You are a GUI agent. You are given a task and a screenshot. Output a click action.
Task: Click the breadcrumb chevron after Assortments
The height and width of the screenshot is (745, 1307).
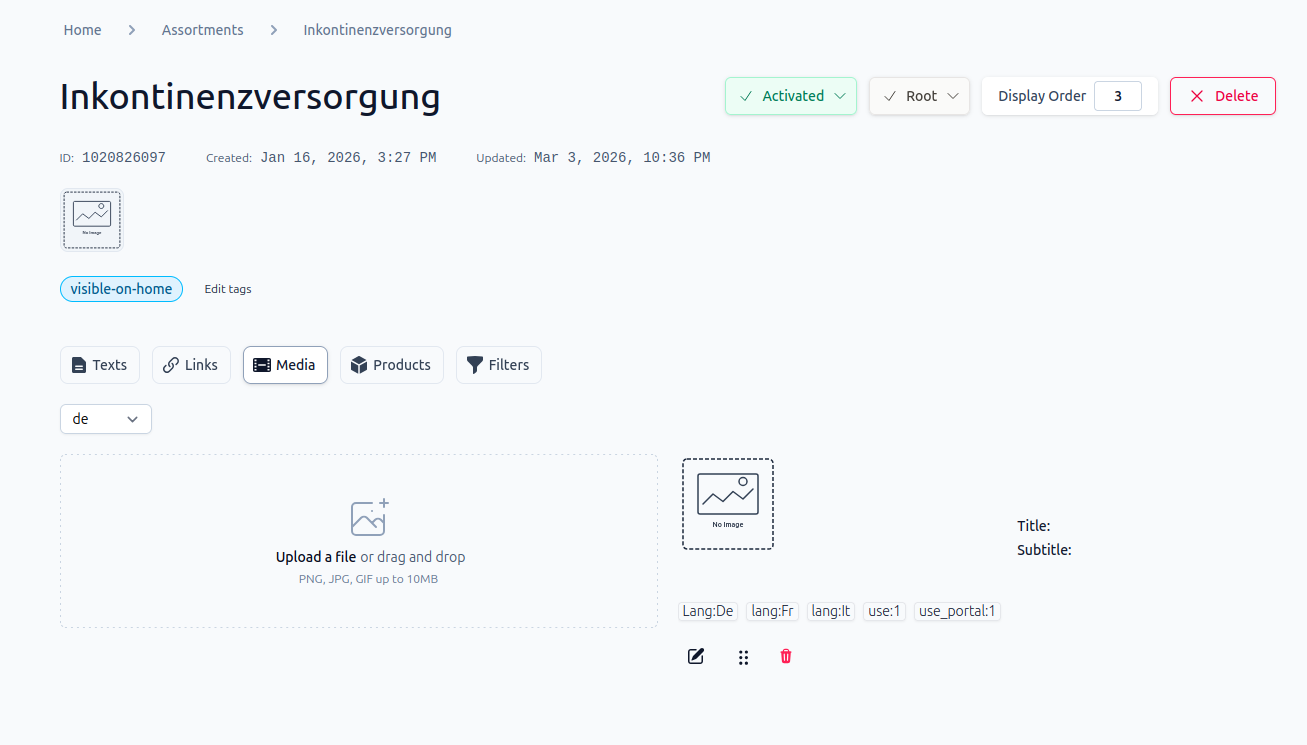click(x=273, y=30)
